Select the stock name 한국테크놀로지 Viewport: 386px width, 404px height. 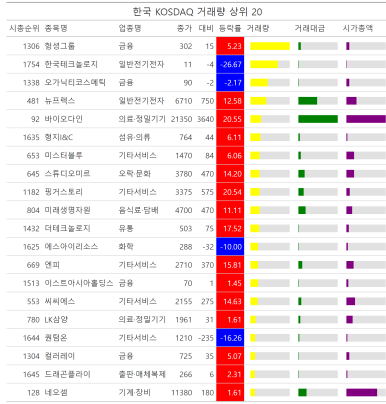tap(71, 64)
